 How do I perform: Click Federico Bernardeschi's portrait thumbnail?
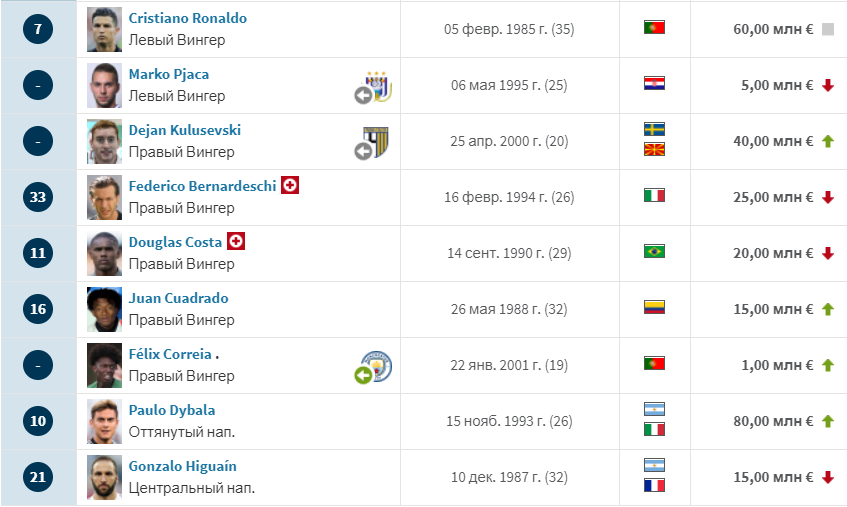104,197
